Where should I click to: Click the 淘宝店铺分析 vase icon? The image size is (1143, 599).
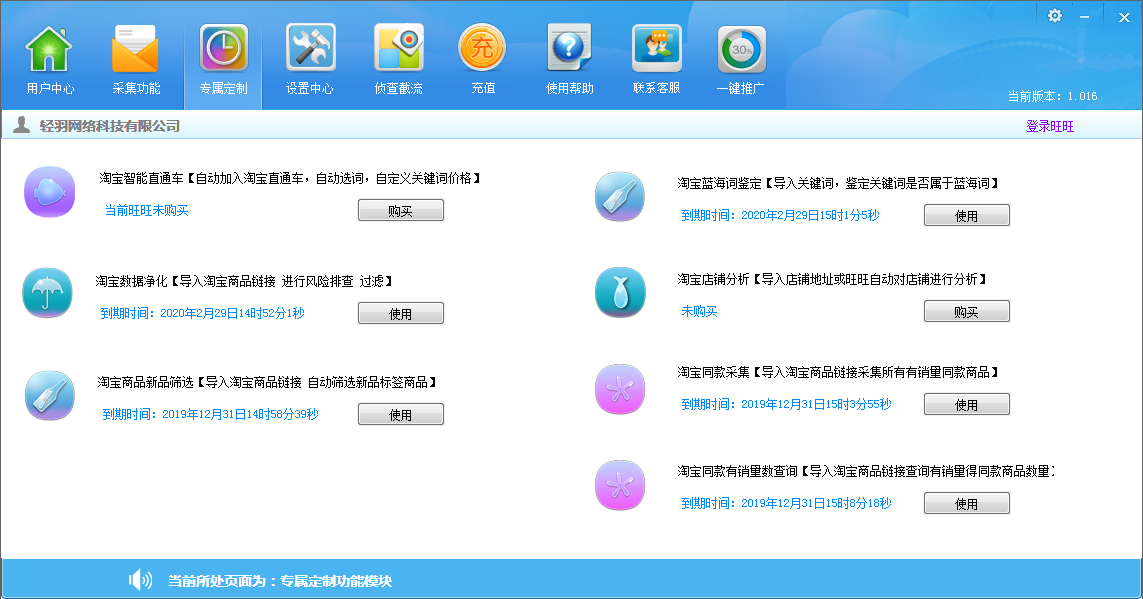tap(620, 293)
